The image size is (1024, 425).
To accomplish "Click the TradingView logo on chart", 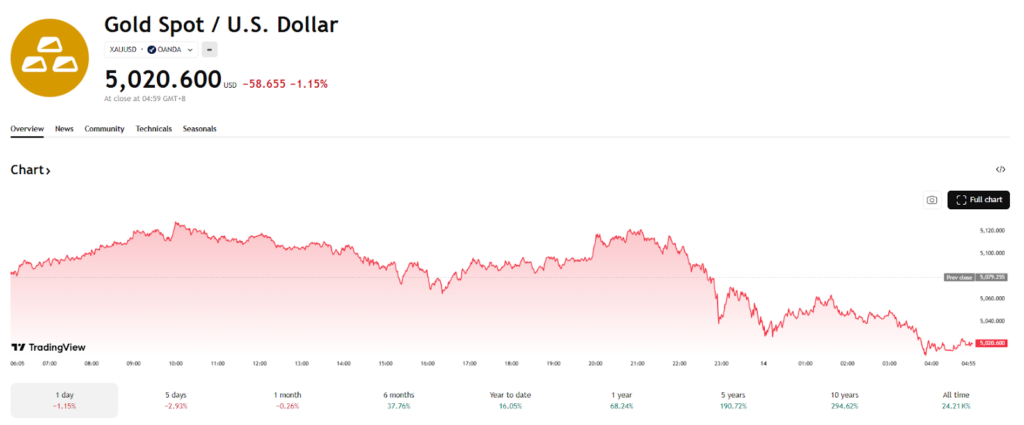I will (48, 347).
